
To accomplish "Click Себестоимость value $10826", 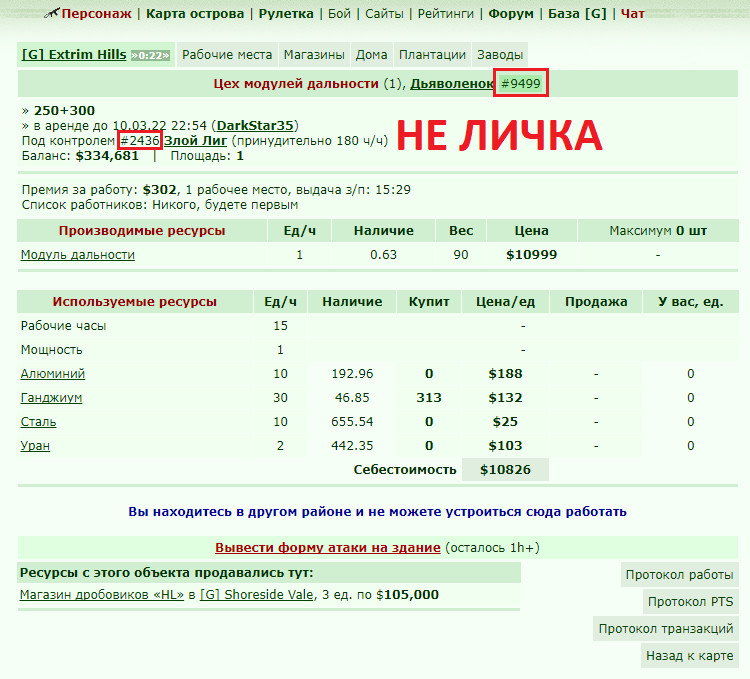I will point(505,470).
